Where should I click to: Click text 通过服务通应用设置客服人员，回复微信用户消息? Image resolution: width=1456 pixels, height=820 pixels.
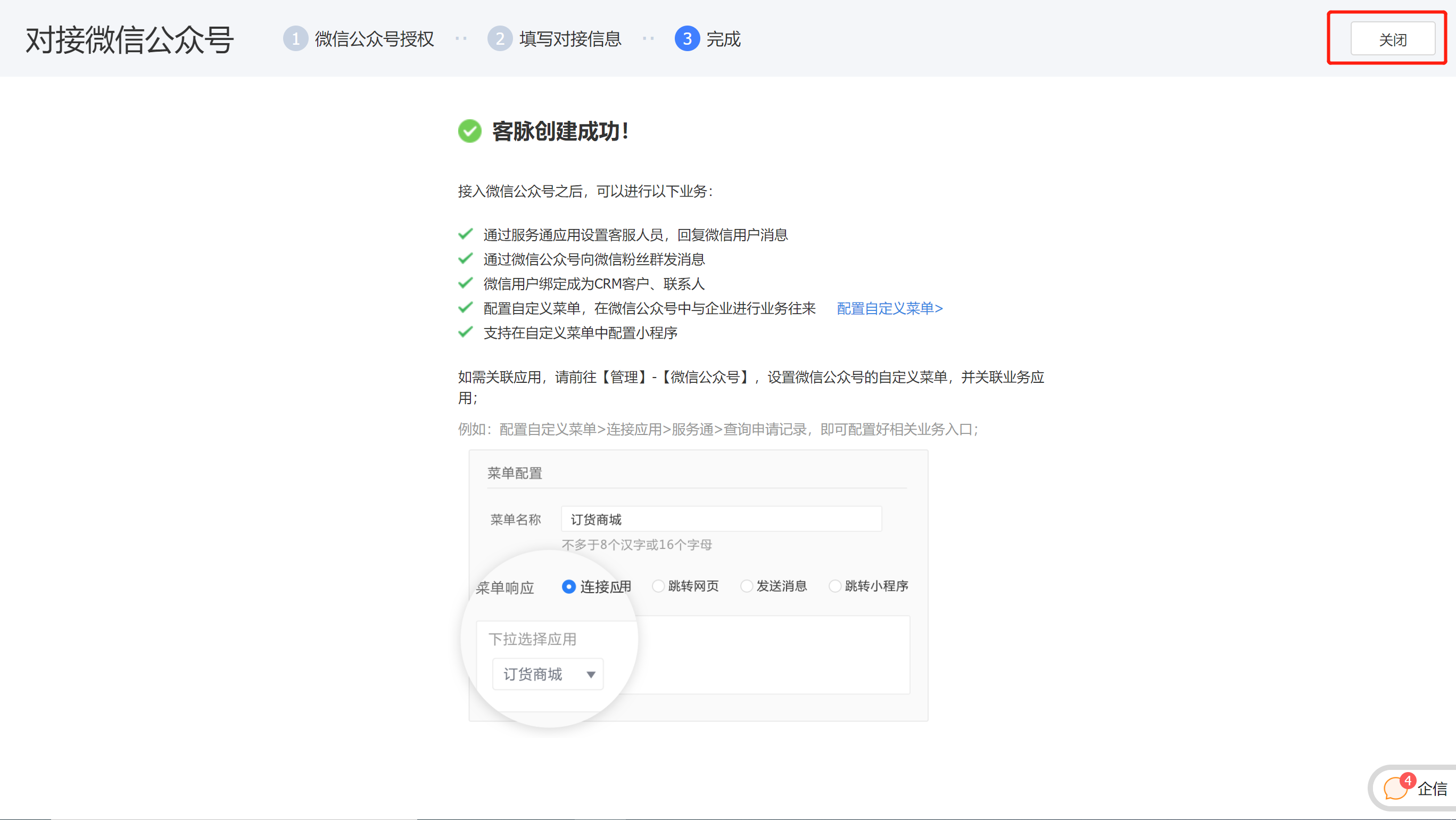point(635,235)
